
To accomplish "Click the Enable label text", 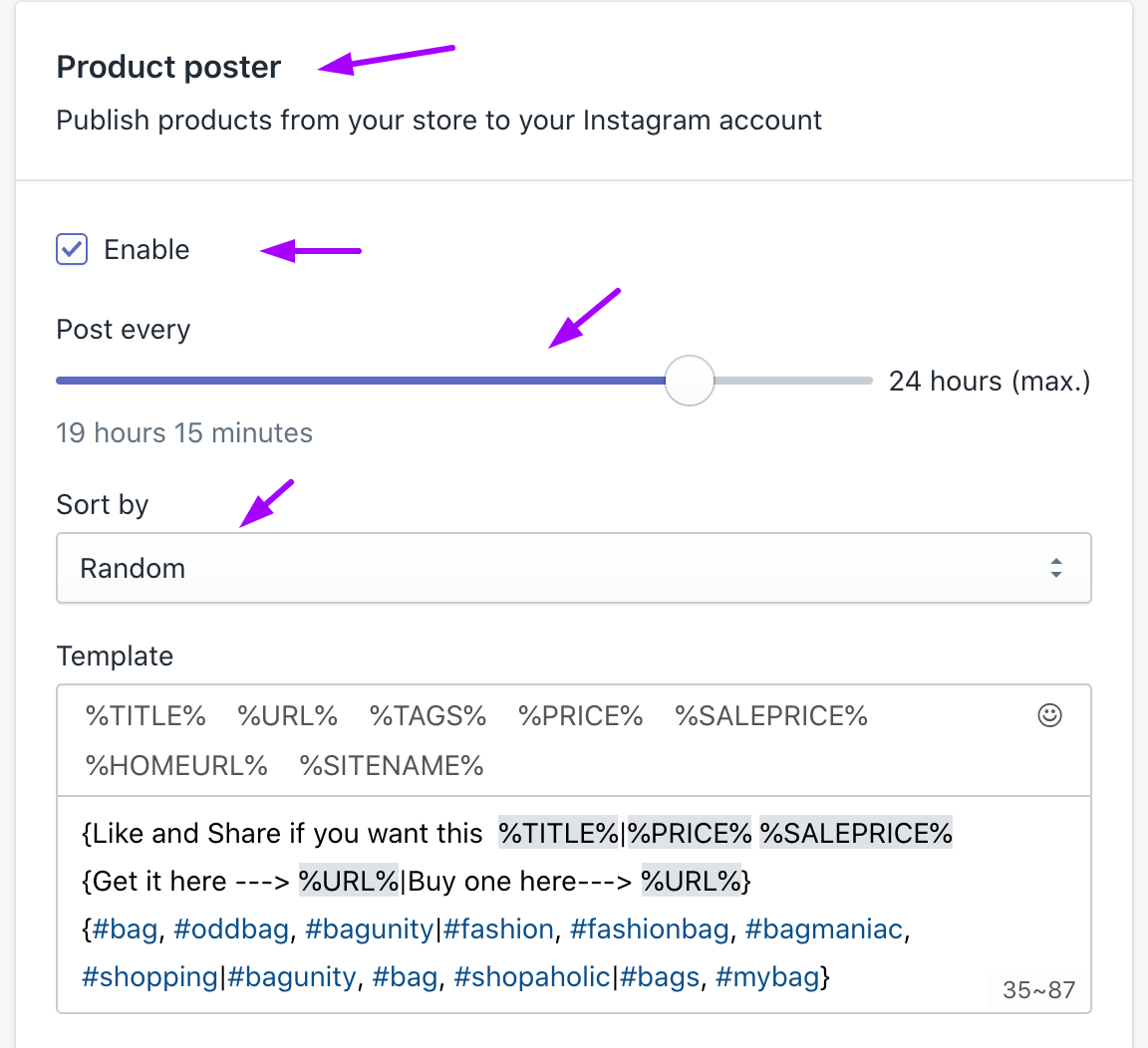I will tap(146, 249).
